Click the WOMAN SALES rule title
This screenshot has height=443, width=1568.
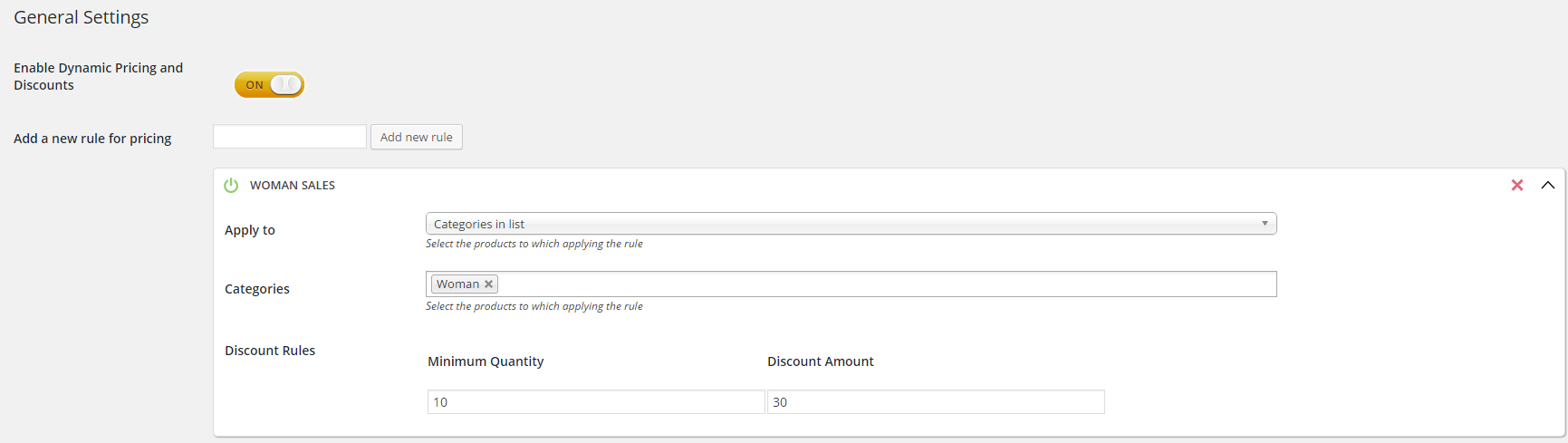coord(293,186)
